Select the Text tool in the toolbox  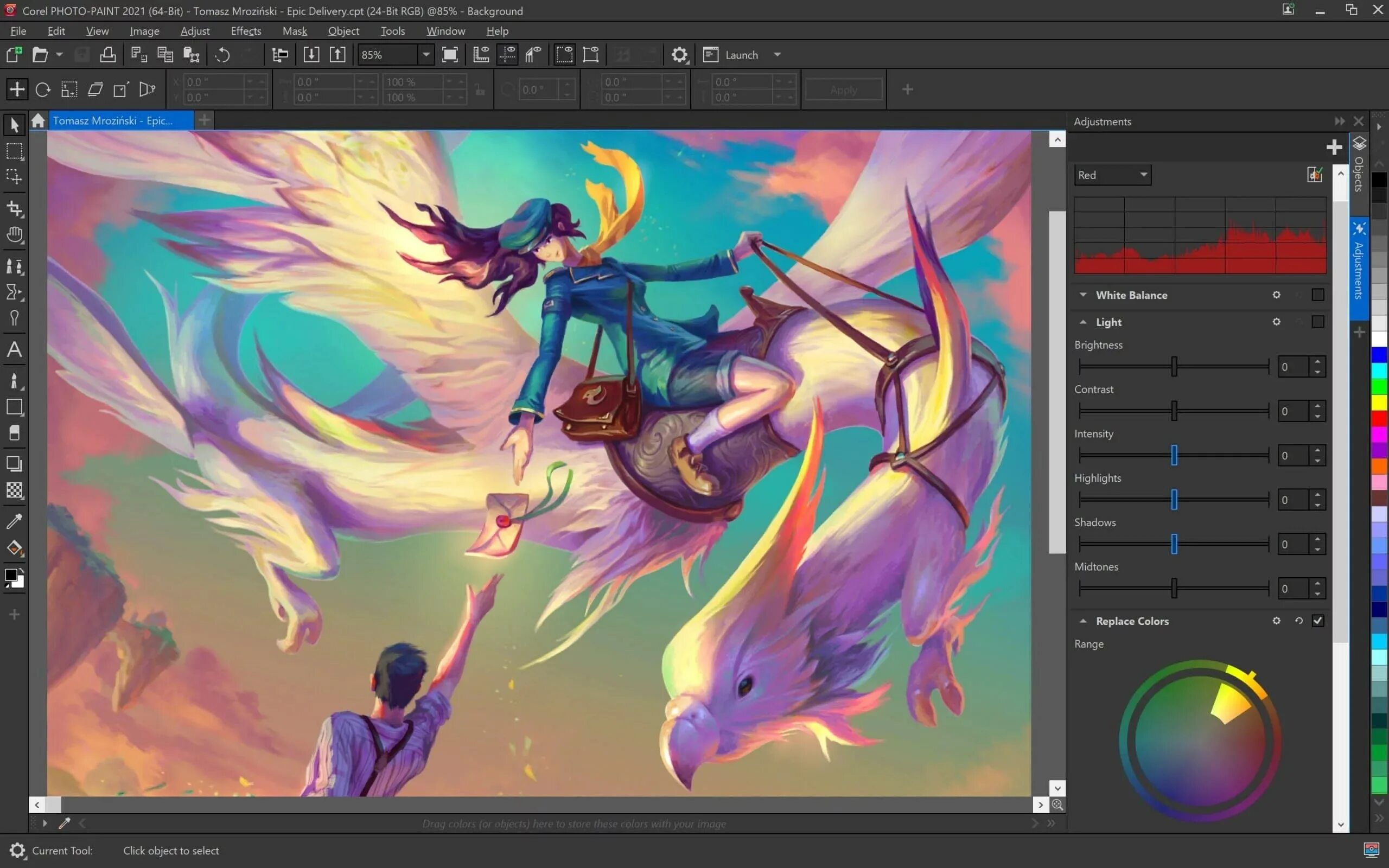[14, 349]
